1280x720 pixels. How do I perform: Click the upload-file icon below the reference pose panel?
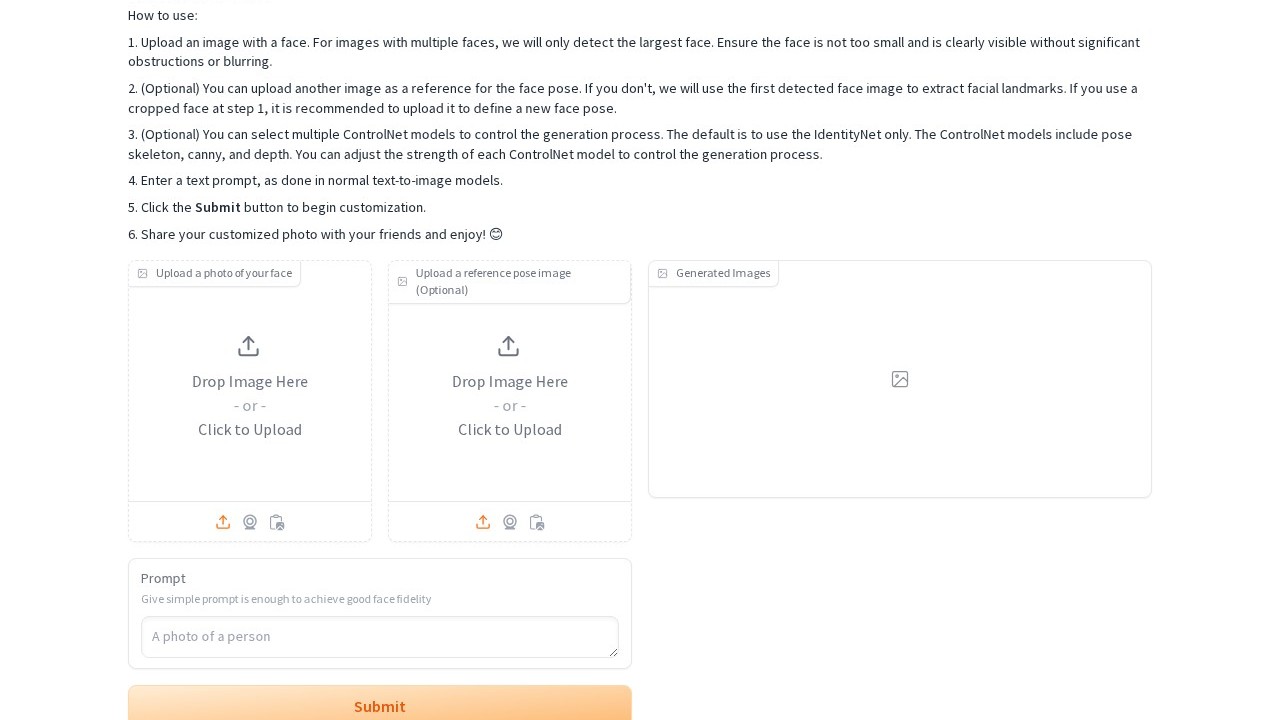(x=483, y=522)
